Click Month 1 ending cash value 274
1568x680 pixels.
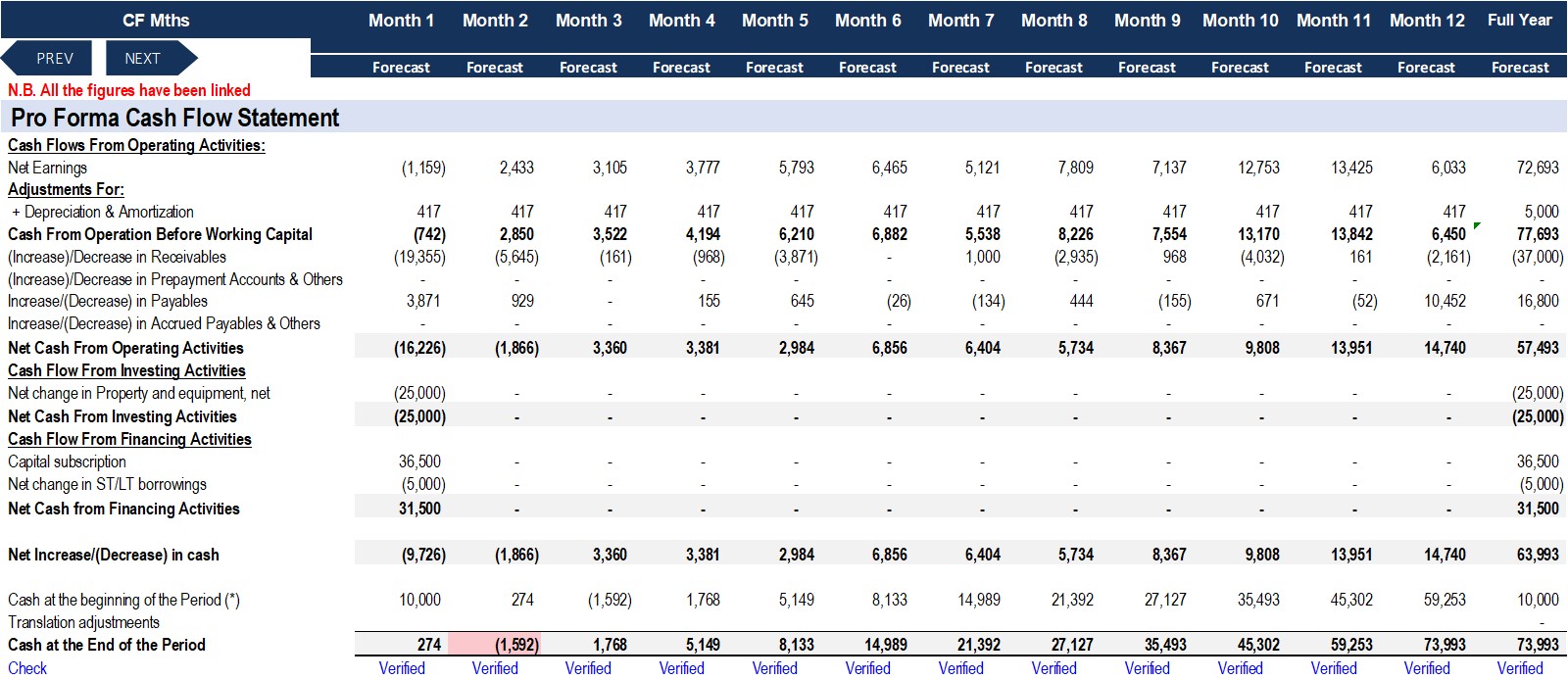(429, 645)
